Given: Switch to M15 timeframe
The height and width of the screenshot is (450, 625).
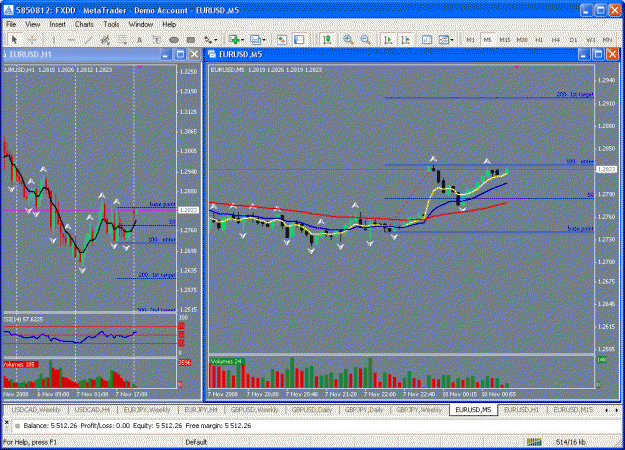Looking at the screenshot, I should click(x=505, y=40).
